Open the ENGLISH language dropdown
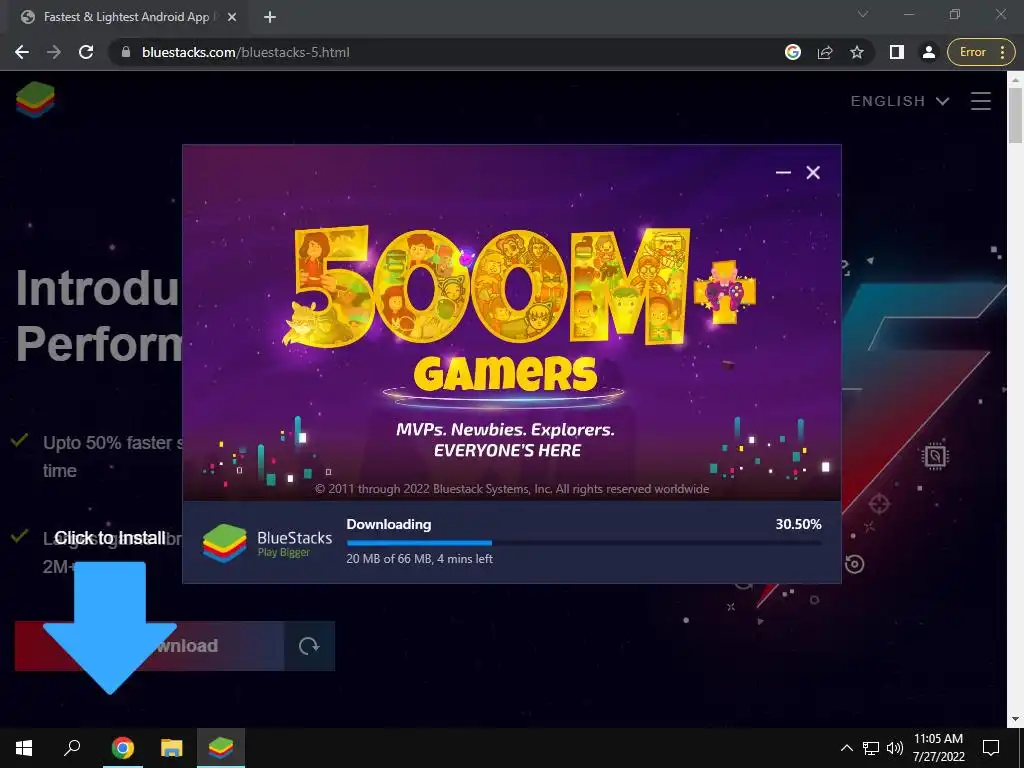 (x=899, y=101)
